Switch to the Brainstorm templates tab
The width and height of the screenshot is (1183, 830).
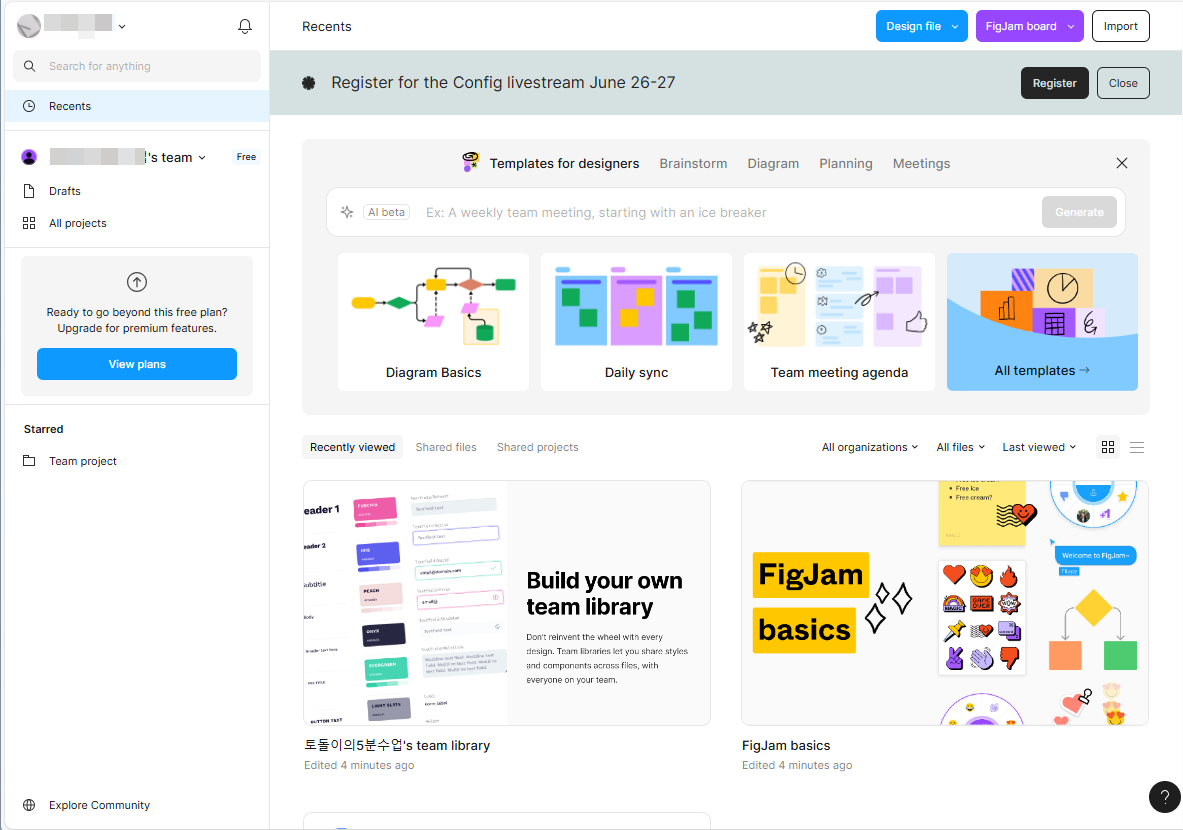coord(693,164)
